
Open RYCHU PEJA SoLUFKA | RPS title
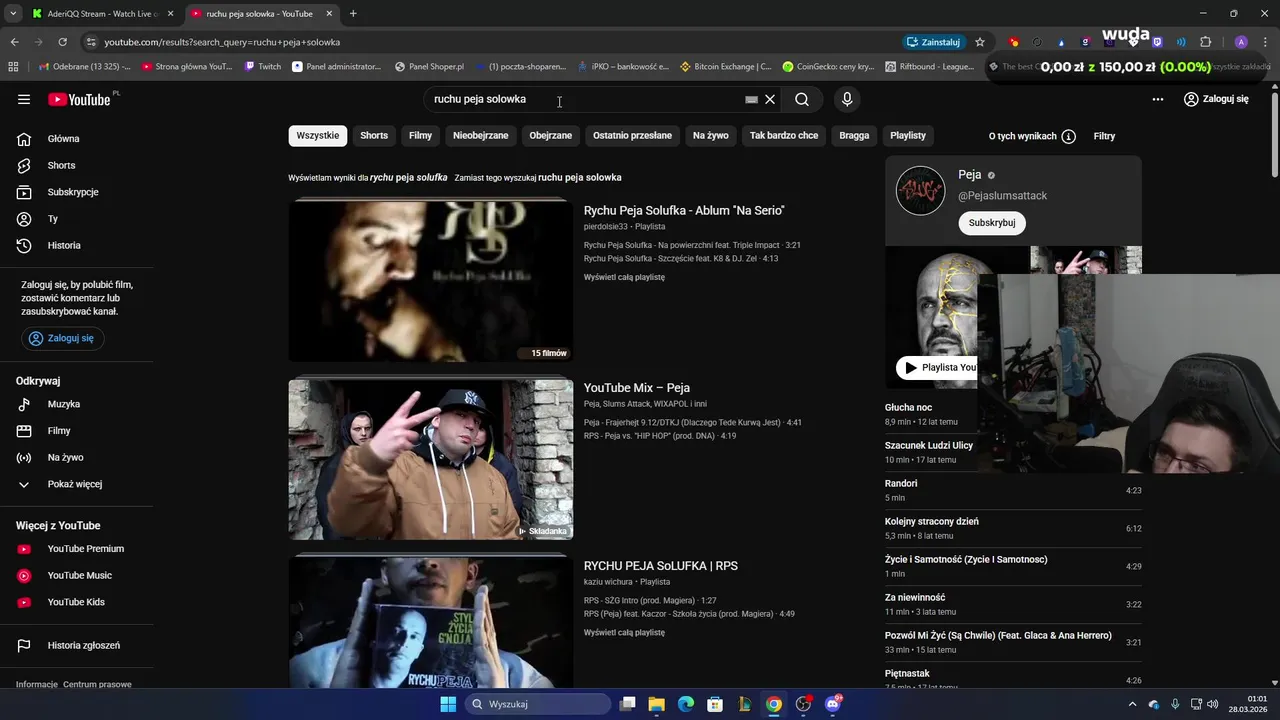click(x=661, y=566)
